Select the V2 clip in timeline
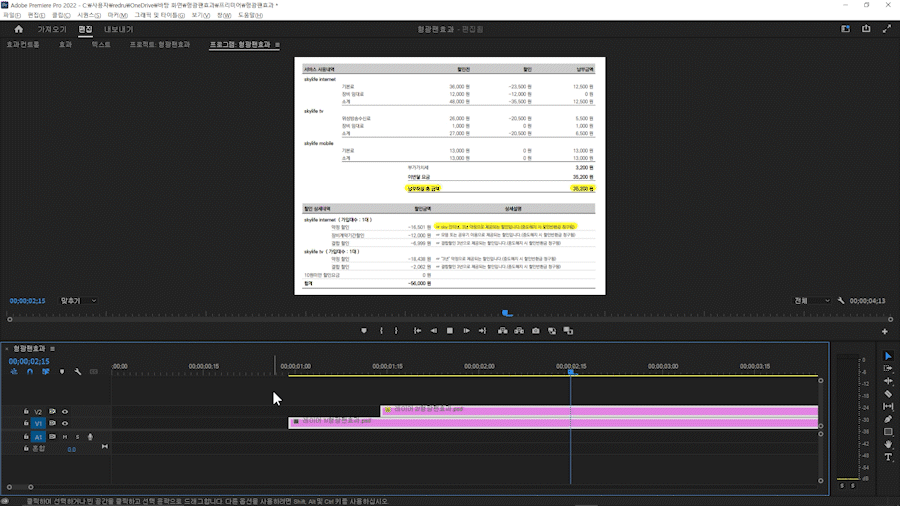Viewport: 900px width, 506px height. [599, 410]
